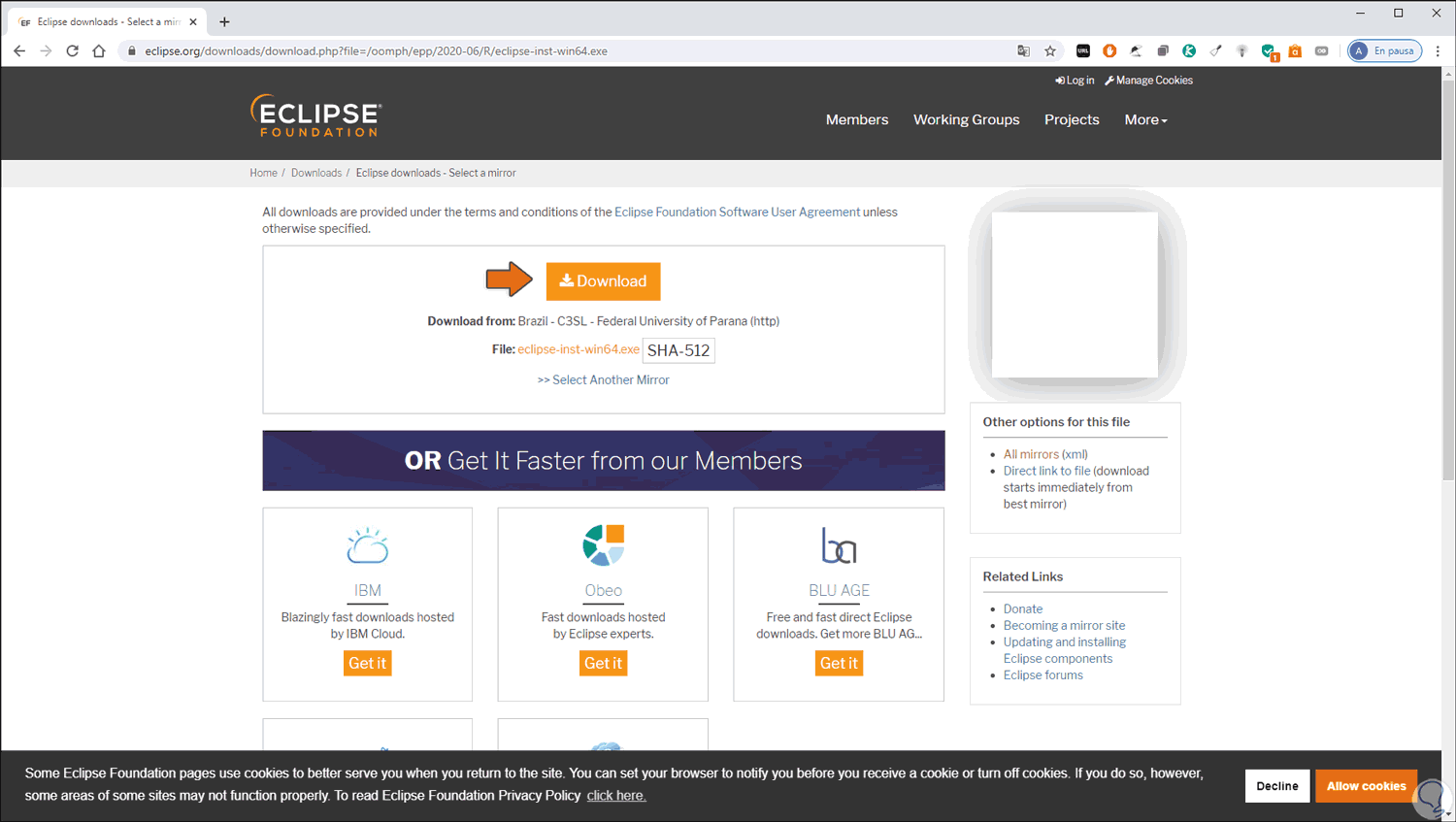Viewport: 1456px width, 822px height.
Task: Decline cookies in the banner
Action: 1277,786
